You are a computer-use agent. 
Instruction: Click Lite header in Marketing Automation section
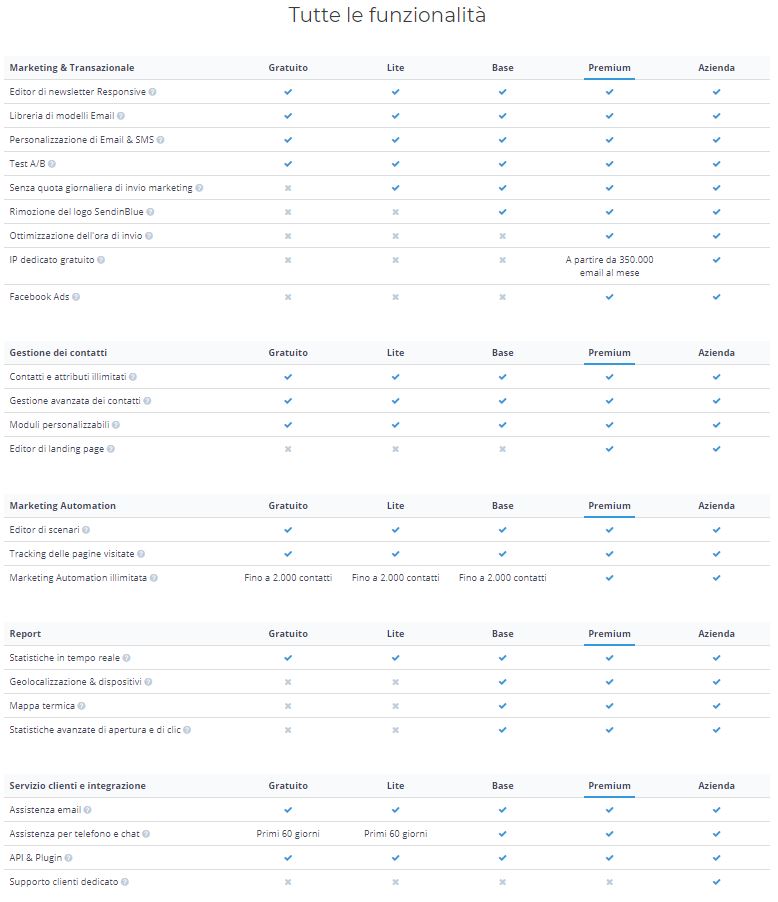point(395,506)
